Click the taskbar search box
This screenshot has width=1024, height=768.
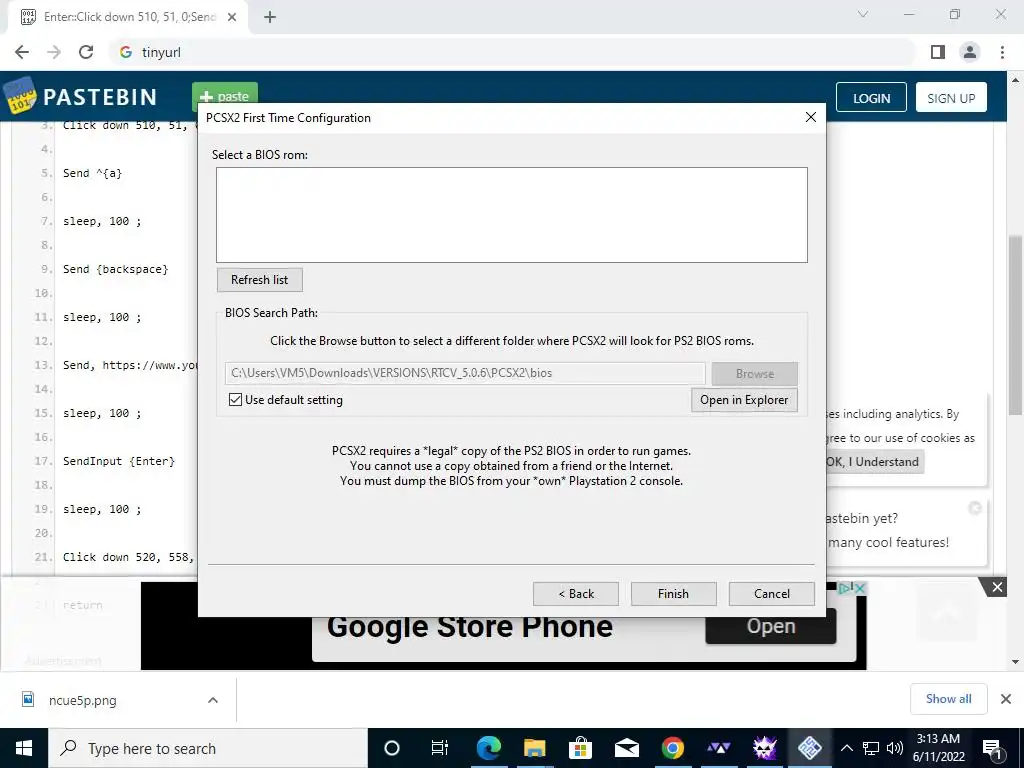coord(208,748)
